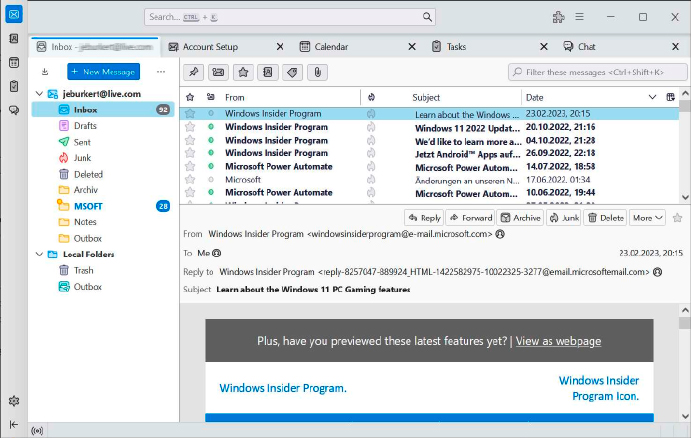Image resolution: width=691 pixels, height=438 pixels.
Task: Click message list scrollbar down arrow
Action: click(685, 197)
